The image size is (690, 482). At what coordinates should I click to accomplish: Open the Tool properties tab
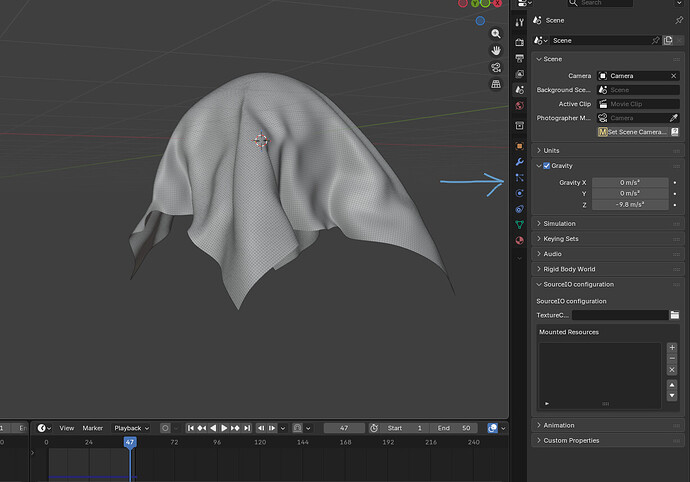click(520, 22)
